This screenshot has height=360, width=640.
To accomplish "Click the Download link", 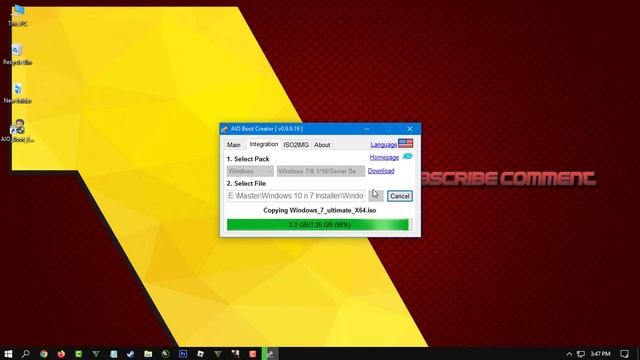I will coord(381,171).
